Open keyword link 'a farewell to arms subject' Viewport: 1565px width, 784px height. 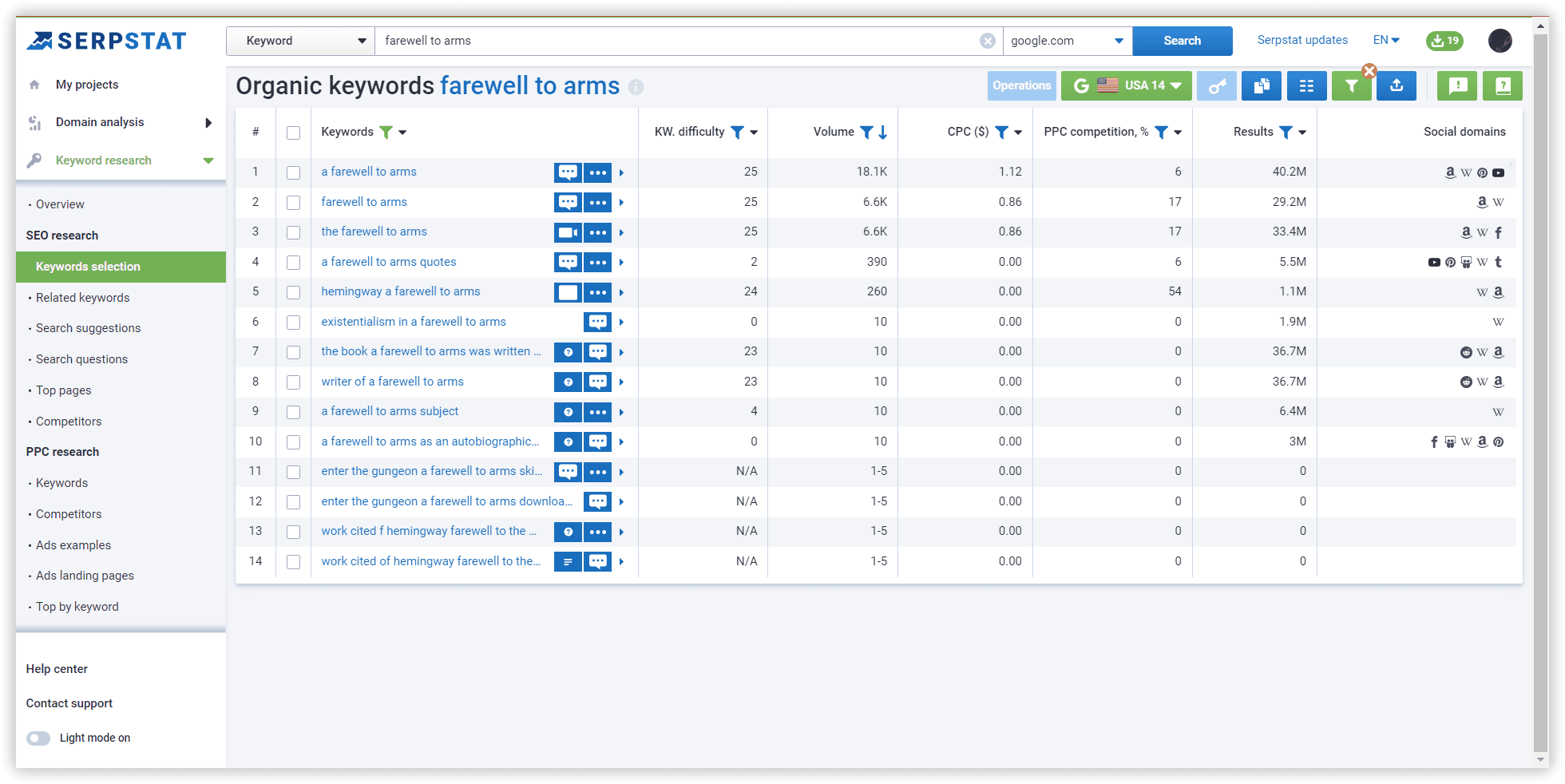pos(390,411)
